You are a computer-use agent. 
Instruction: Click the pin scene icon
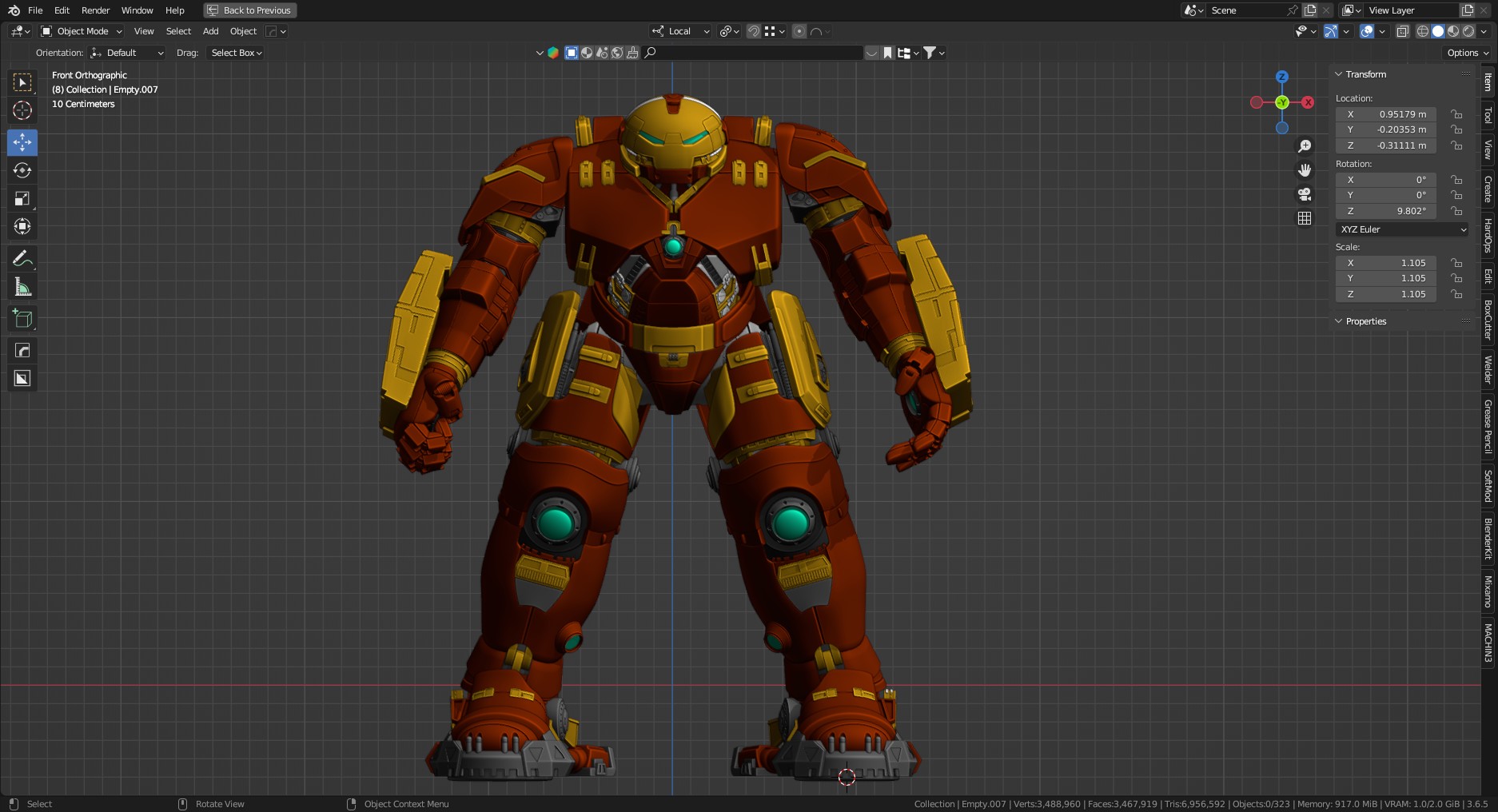1292,10
